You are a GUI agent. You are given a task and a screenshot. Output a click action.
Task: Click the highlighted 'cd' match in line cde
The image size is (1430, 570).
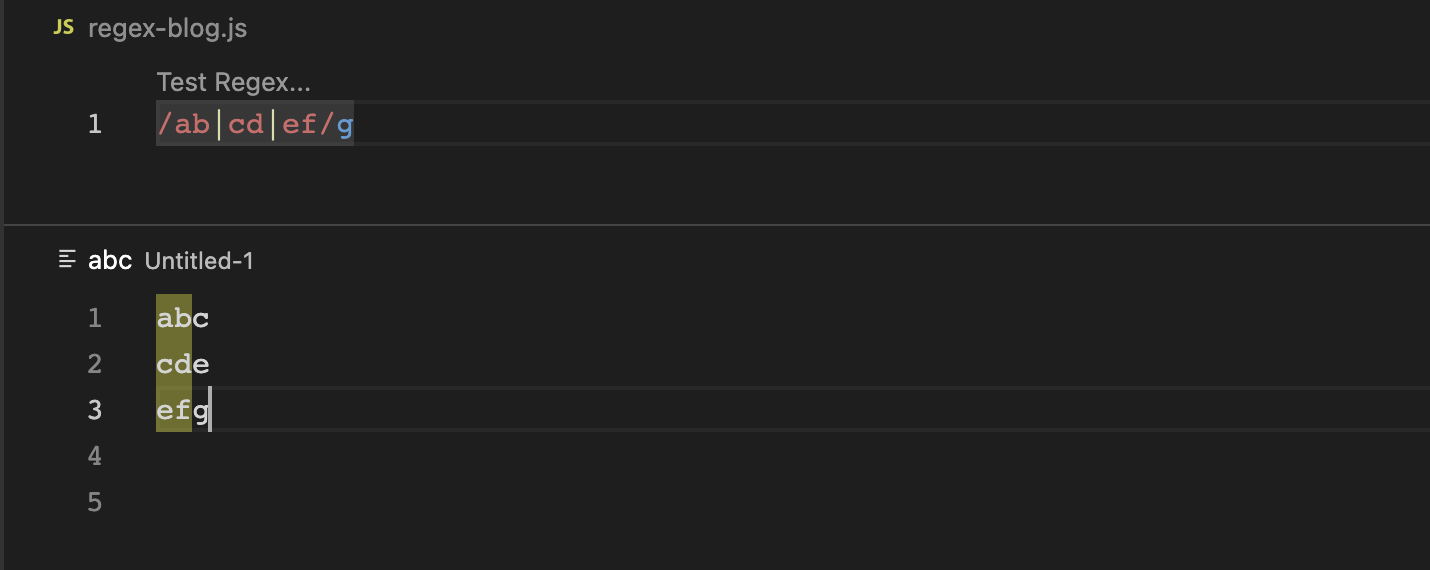tap(174, 364)
